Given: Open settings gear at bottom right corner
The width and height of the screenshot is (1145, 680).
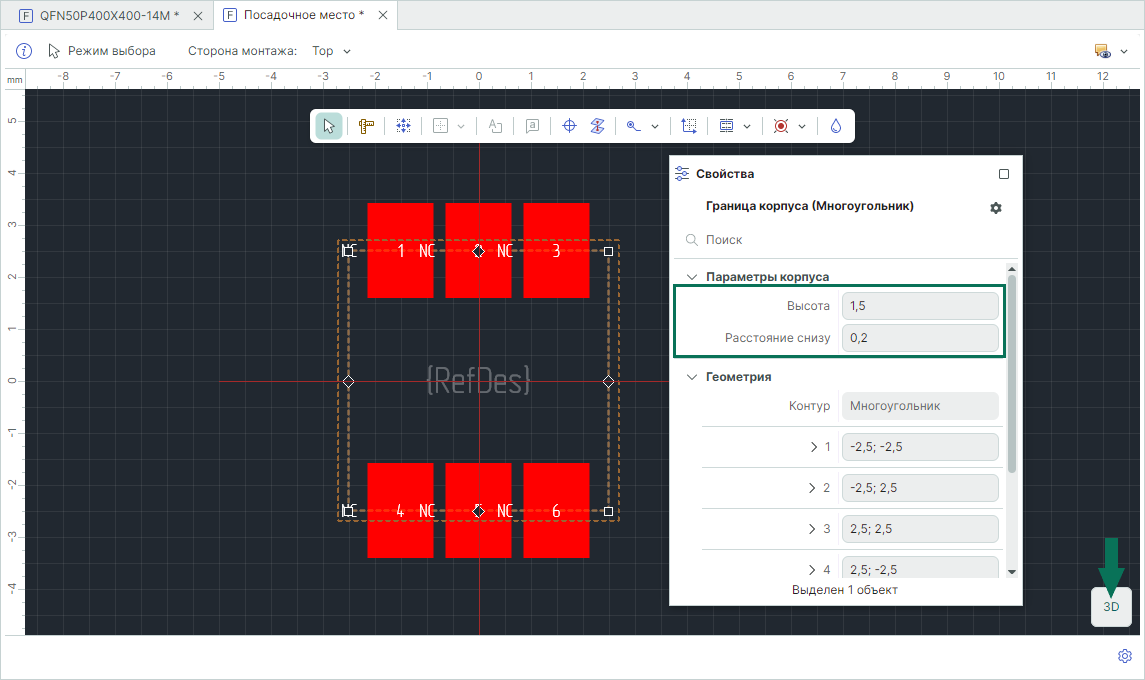Looking at the screenshot, I should 1124,656.
